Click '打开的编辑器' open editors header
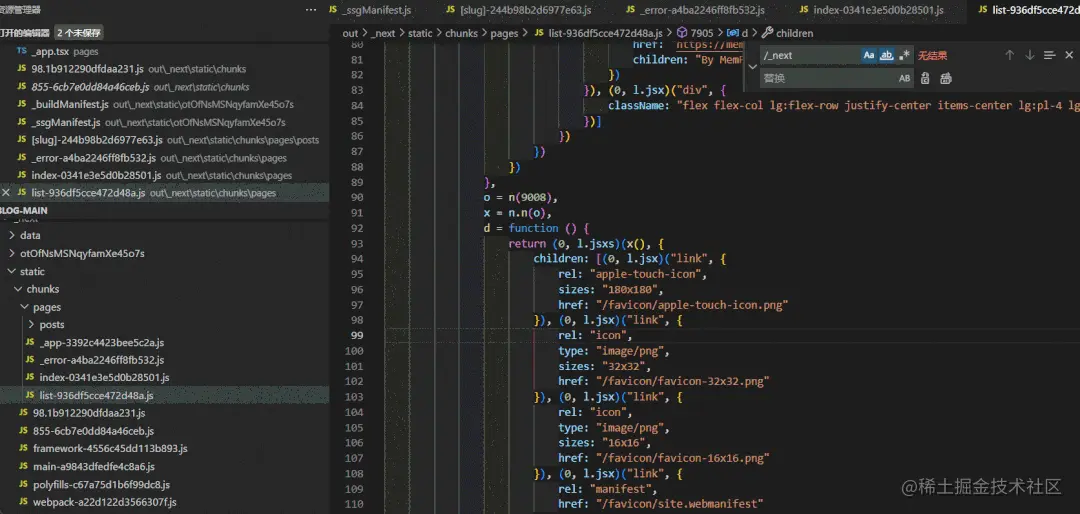Viewport: 1080px width, 514px height. coord(25,32)
